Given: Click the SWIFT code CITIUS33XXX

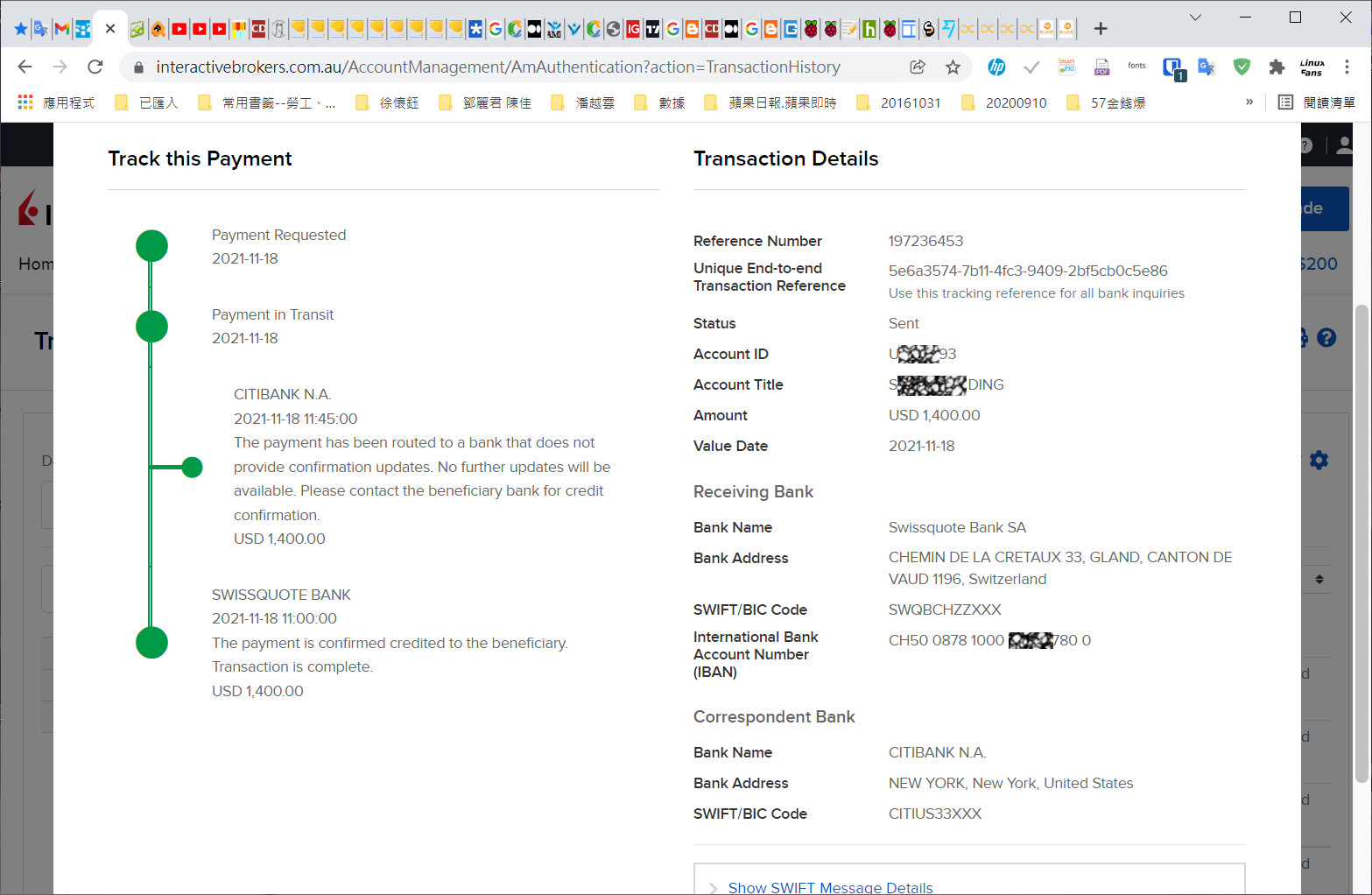Looking at the screenshot, I should [x=935, y=814].
